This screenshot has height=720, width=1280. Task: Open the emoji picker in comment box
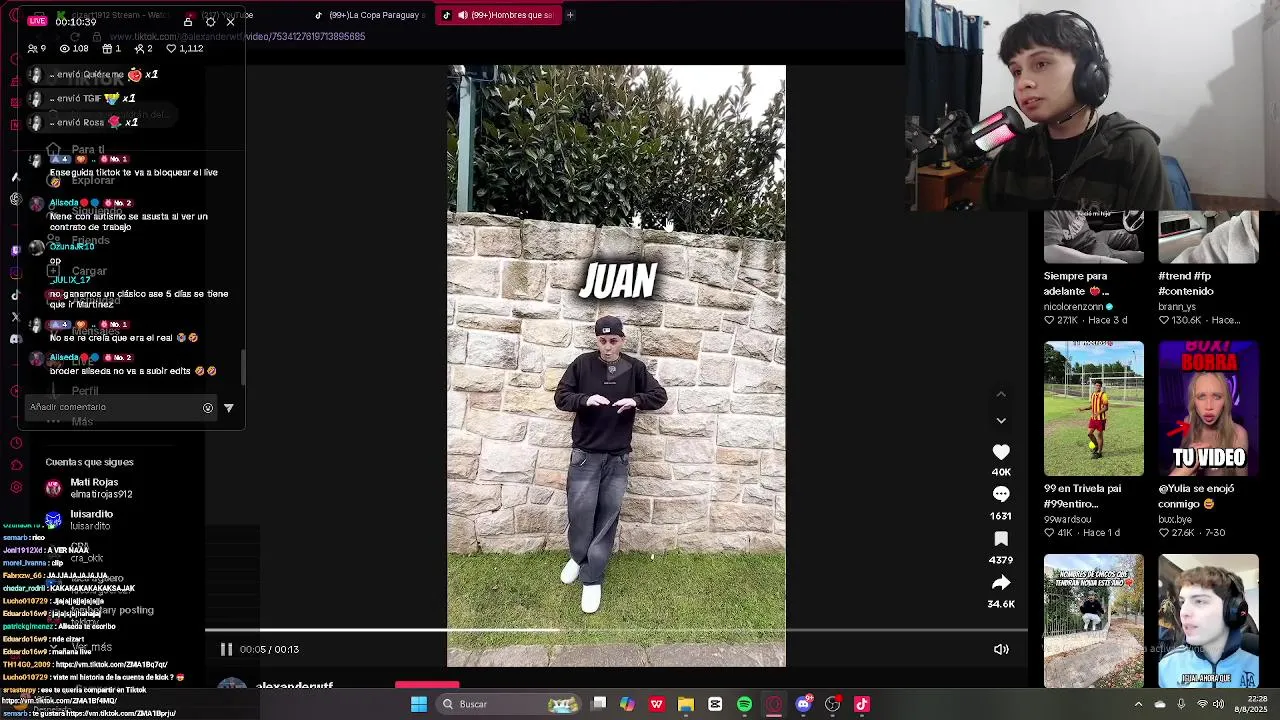pyautogui.click(x=208, y=408)
